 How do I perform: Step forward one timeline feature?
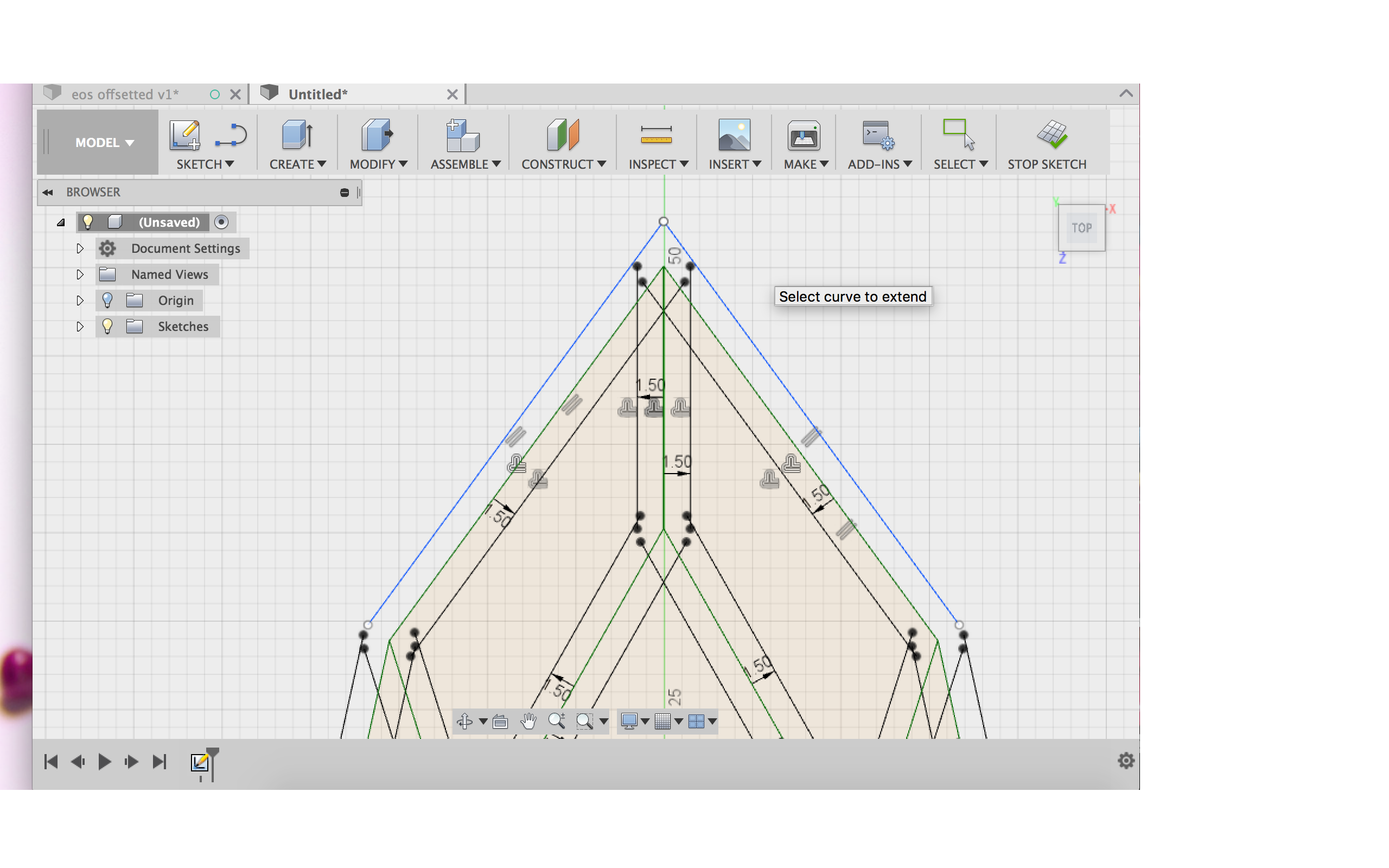click(x=131, y=762)
